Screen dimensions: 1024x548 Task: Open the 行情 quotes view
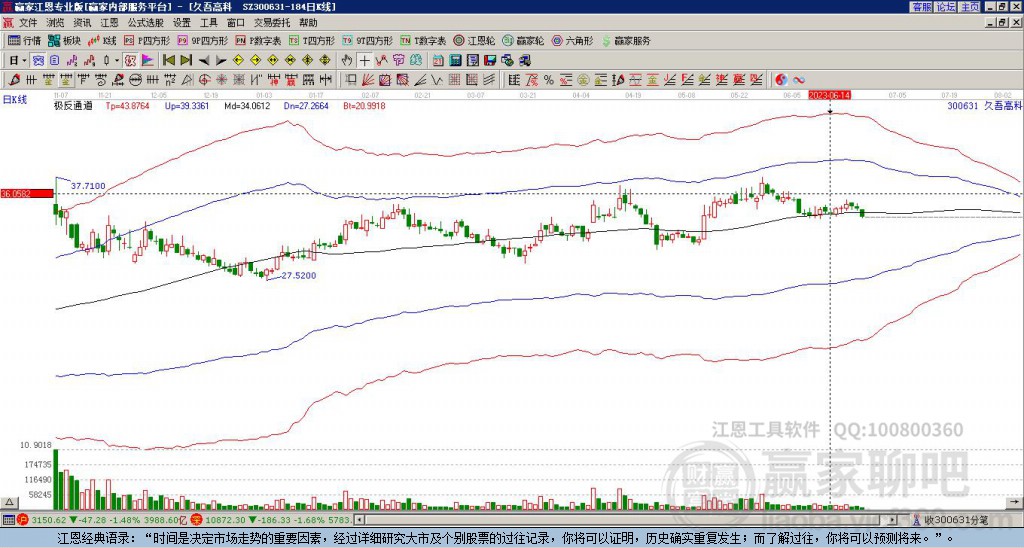(x=25, y=40)
